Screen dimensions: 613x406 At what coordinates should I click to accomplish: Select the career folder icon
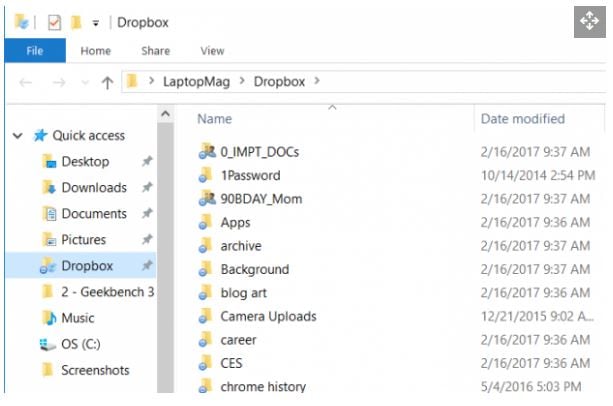(x=205, y=339)
